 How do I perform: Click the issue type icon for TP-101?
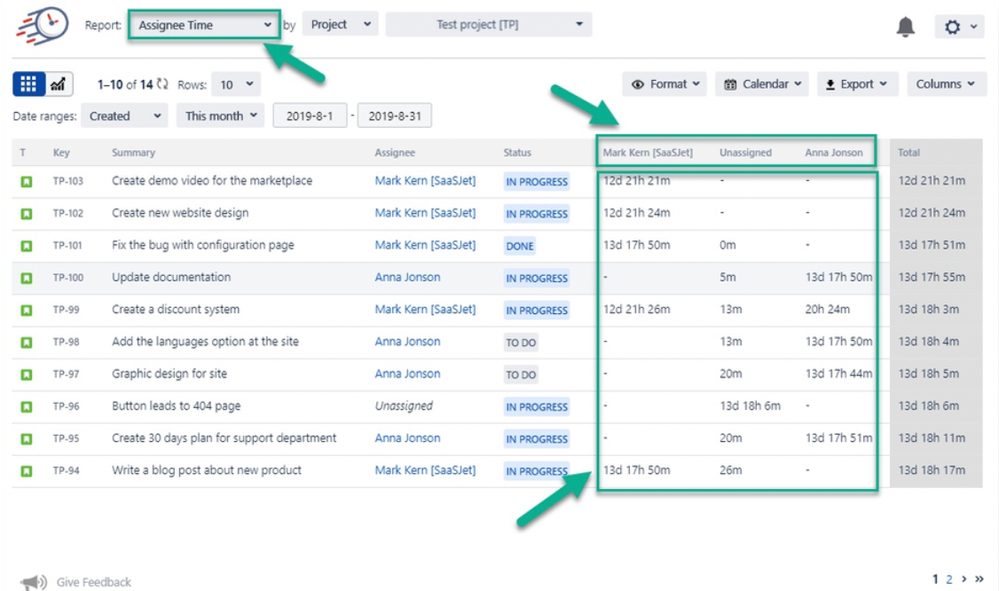(x=26, y=246)
